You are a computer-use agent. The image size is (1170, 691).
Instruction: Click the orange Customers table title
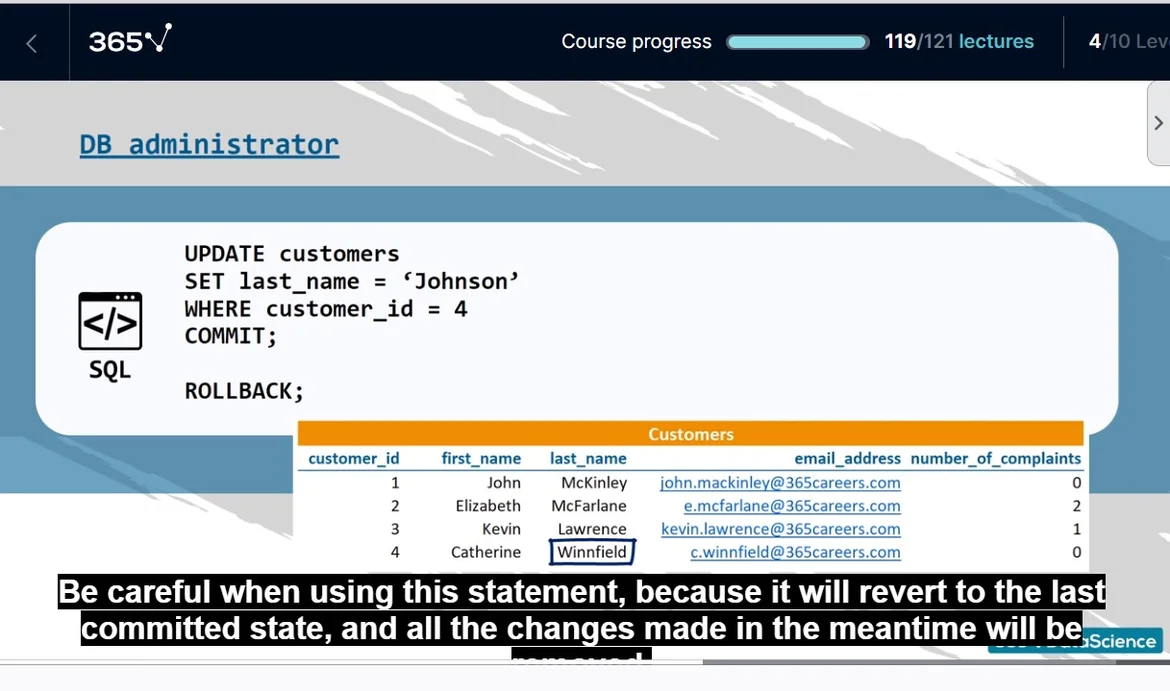click(690, 434)
